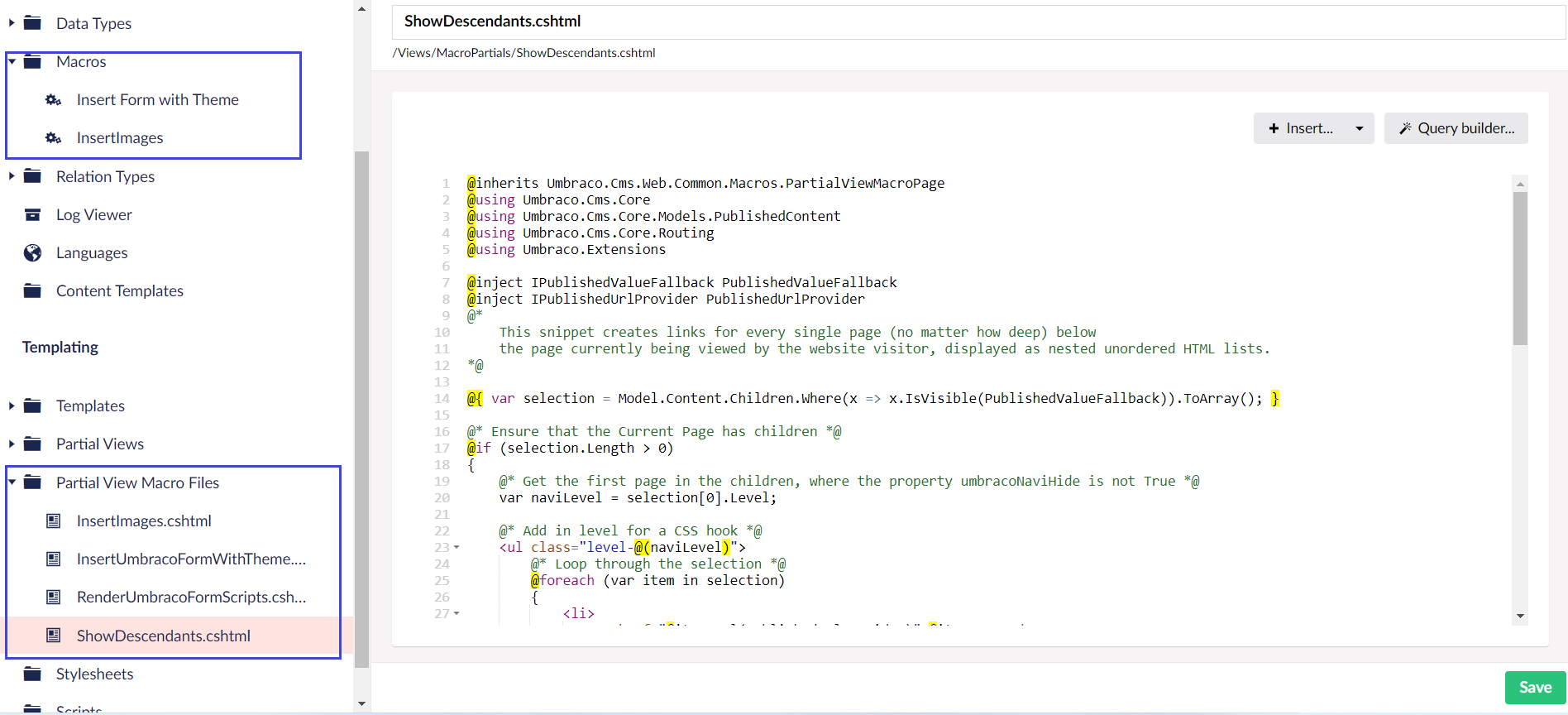
Task: Save the partial view macro file
Action: click(x=1534, y=688)
